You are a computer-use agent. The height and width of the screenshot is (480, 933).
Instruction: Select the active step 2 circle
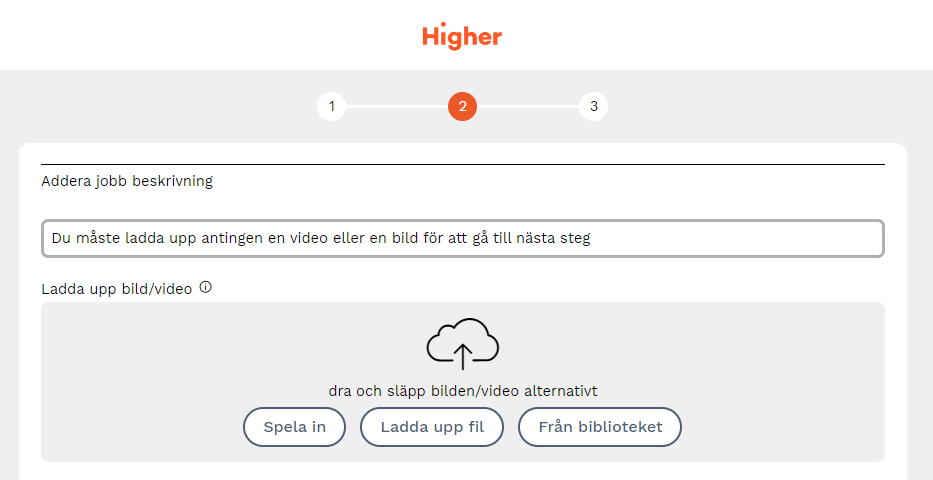click(x=462, y=106)
